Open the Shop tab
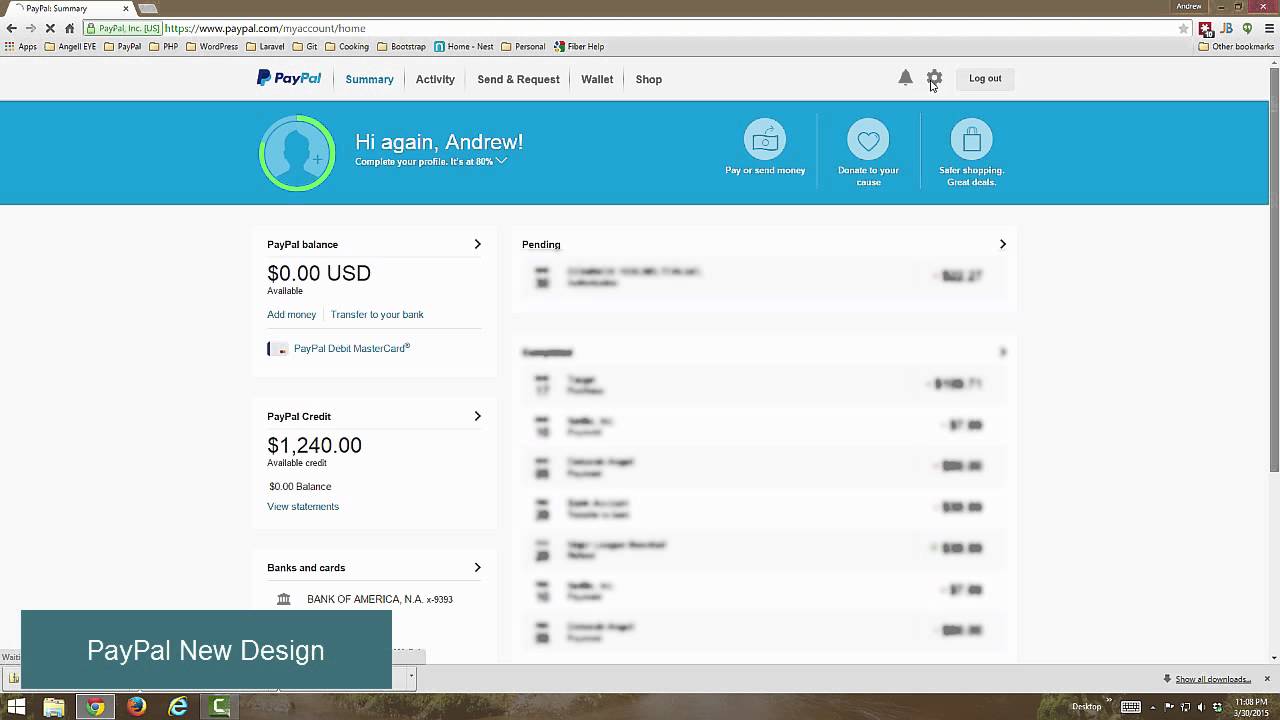The width and height of the screenshot is (1280, 720). pos(649,79)
